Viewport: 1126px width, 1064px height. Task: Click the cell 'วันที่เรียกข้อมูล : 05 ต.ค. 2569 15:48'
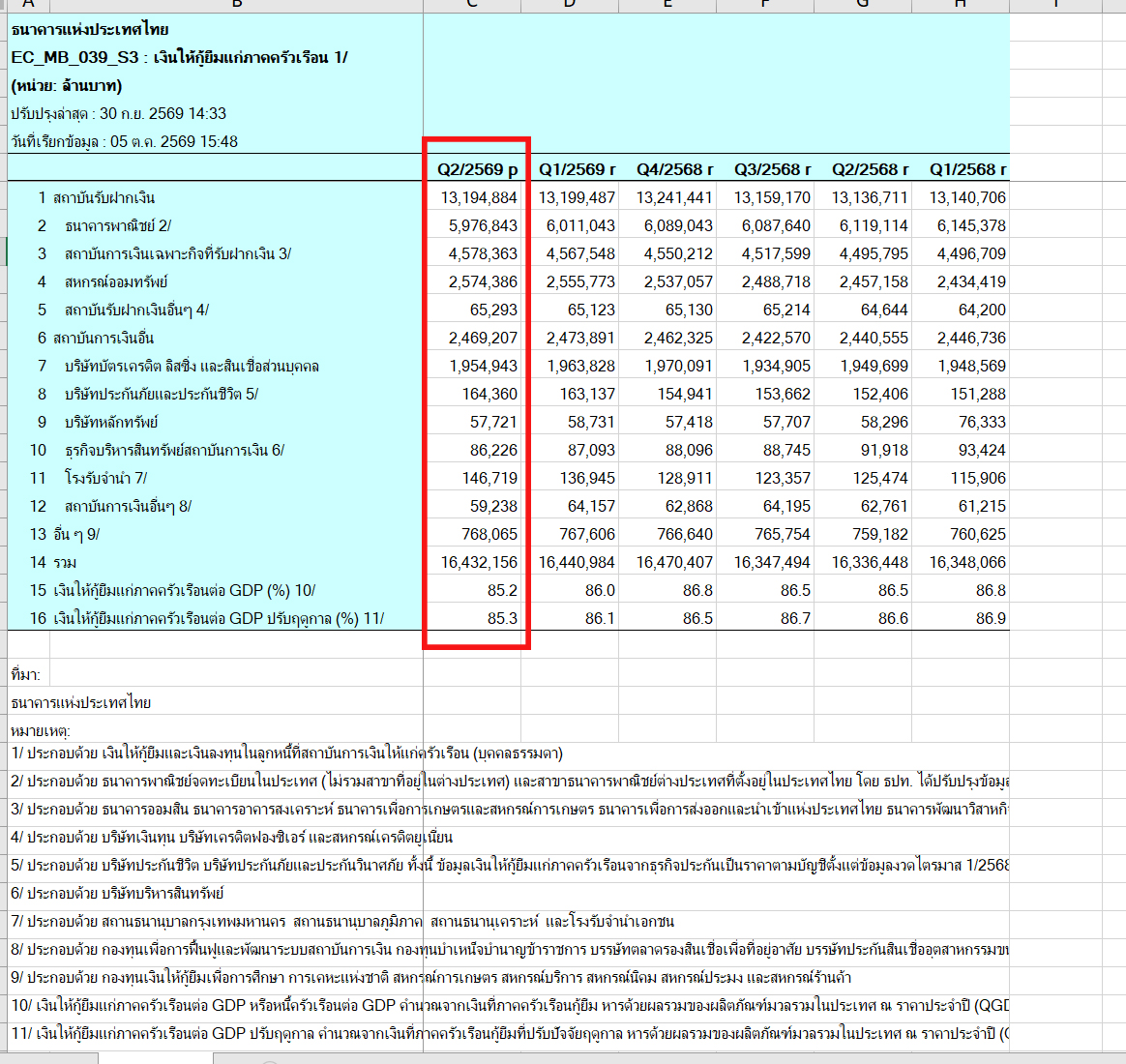[124, 141]
